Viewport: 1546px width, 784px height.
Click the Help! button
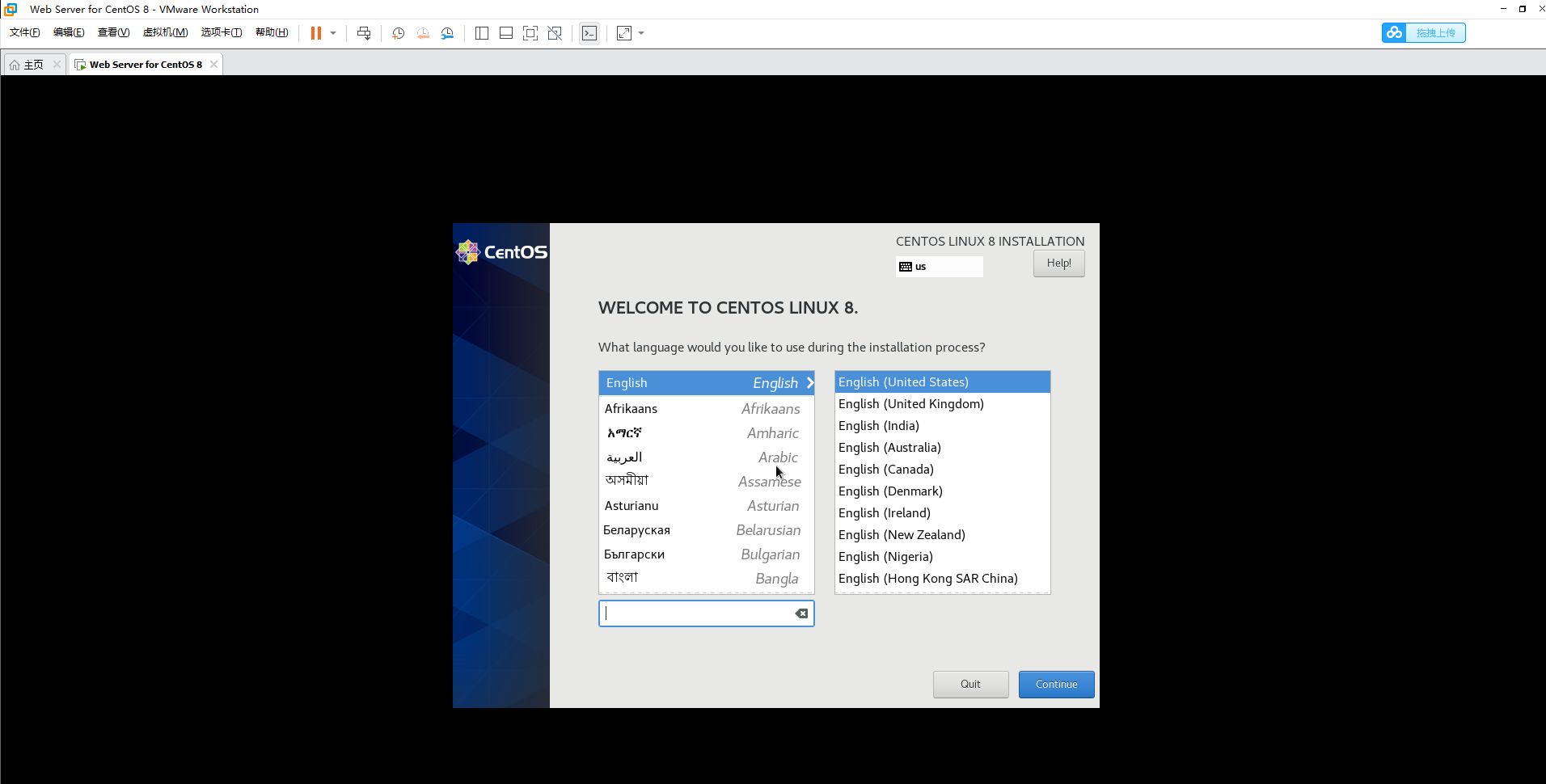click(x=1059, y=263)
